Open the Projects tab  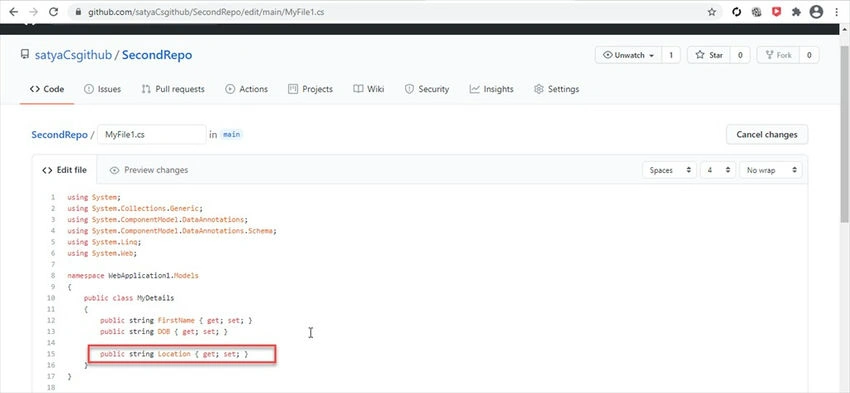pos(310,89)
